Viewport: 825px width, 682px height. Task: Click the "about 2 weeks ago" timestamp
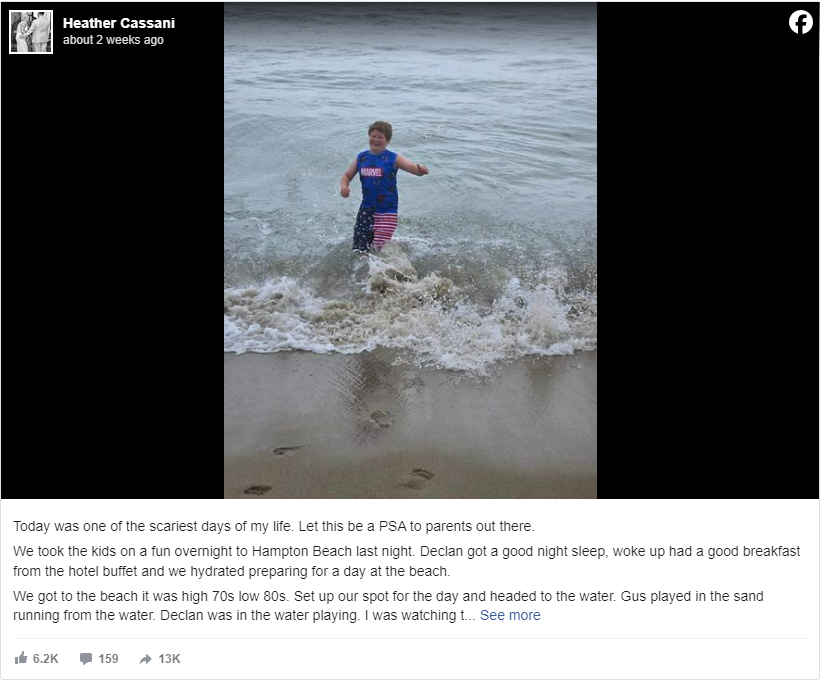113,40
